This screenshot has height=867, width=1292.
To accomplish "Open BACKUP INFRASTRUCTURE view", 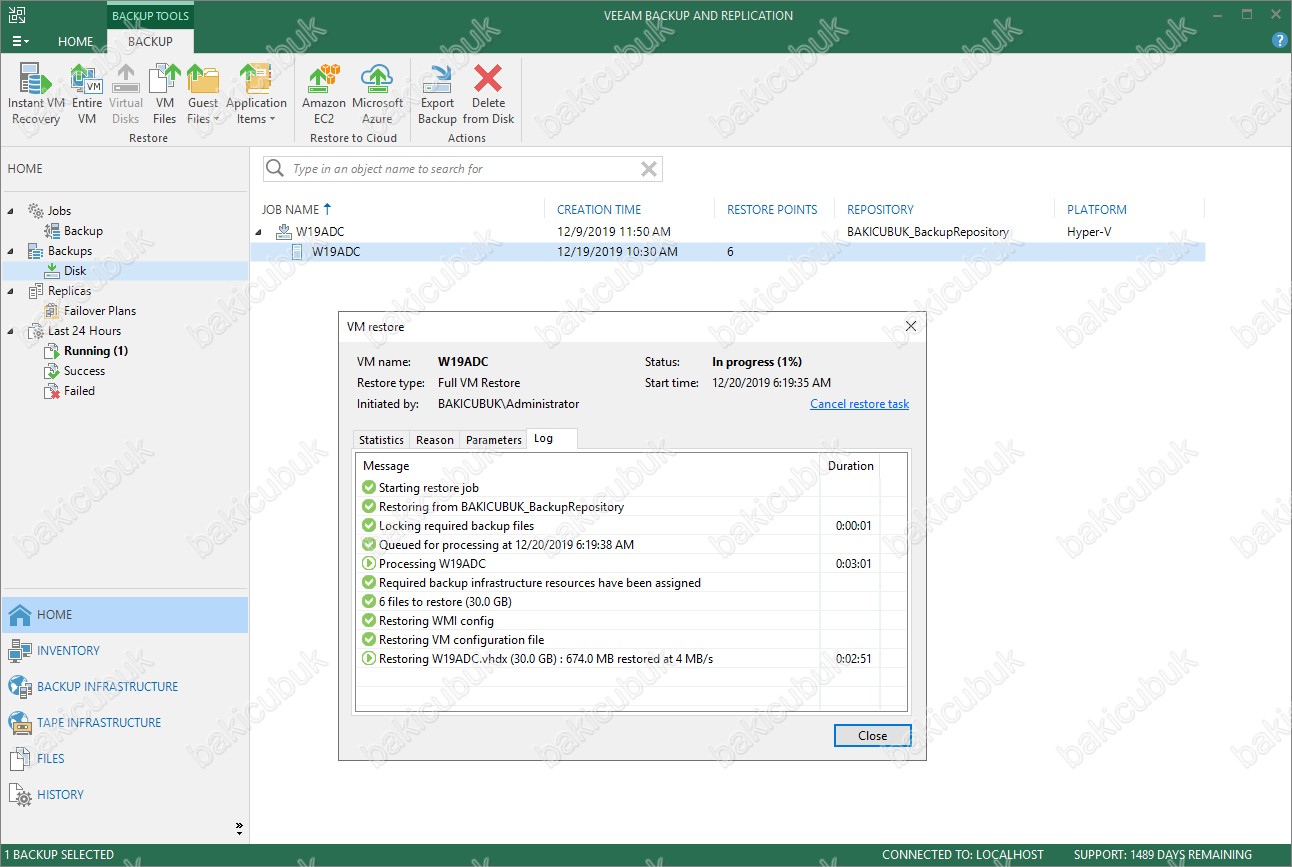I will pos(125,687).
